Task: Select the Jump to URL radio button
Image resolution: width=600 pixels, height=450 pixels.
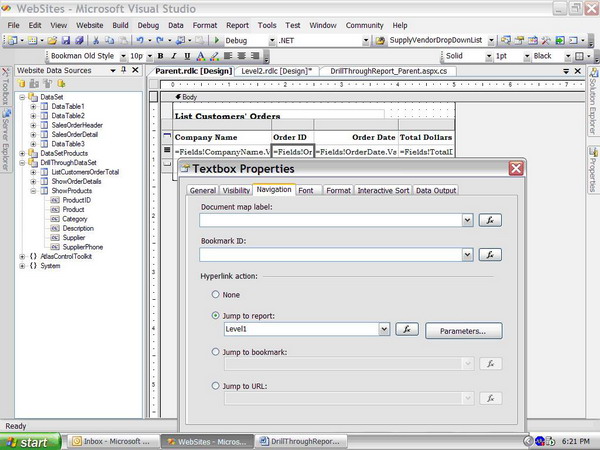Action: pos(215,386)
